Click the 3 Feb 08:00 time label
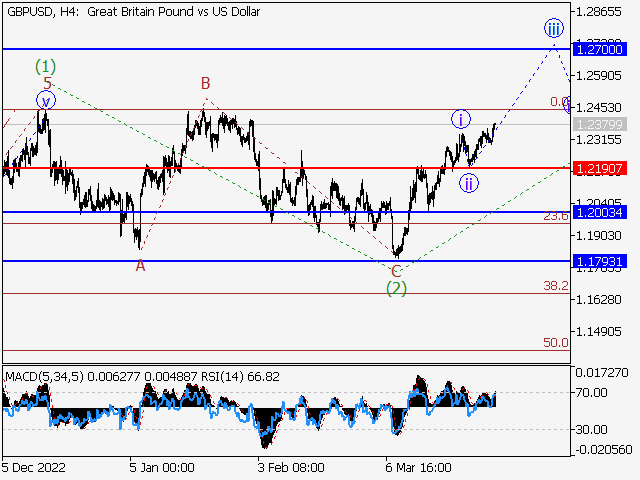 point(291,467)
